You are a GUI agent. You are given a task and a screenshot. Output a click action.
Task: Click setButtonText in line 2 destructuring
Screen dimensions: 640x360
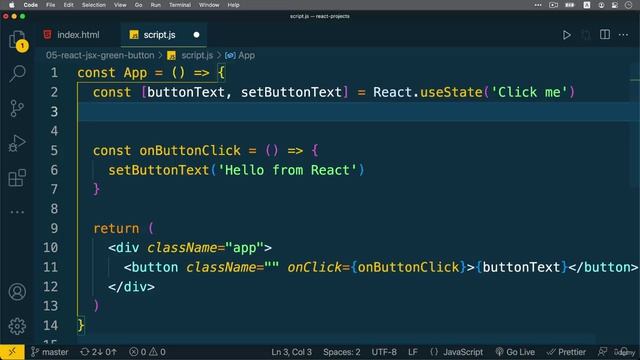(x=291, y=92)
